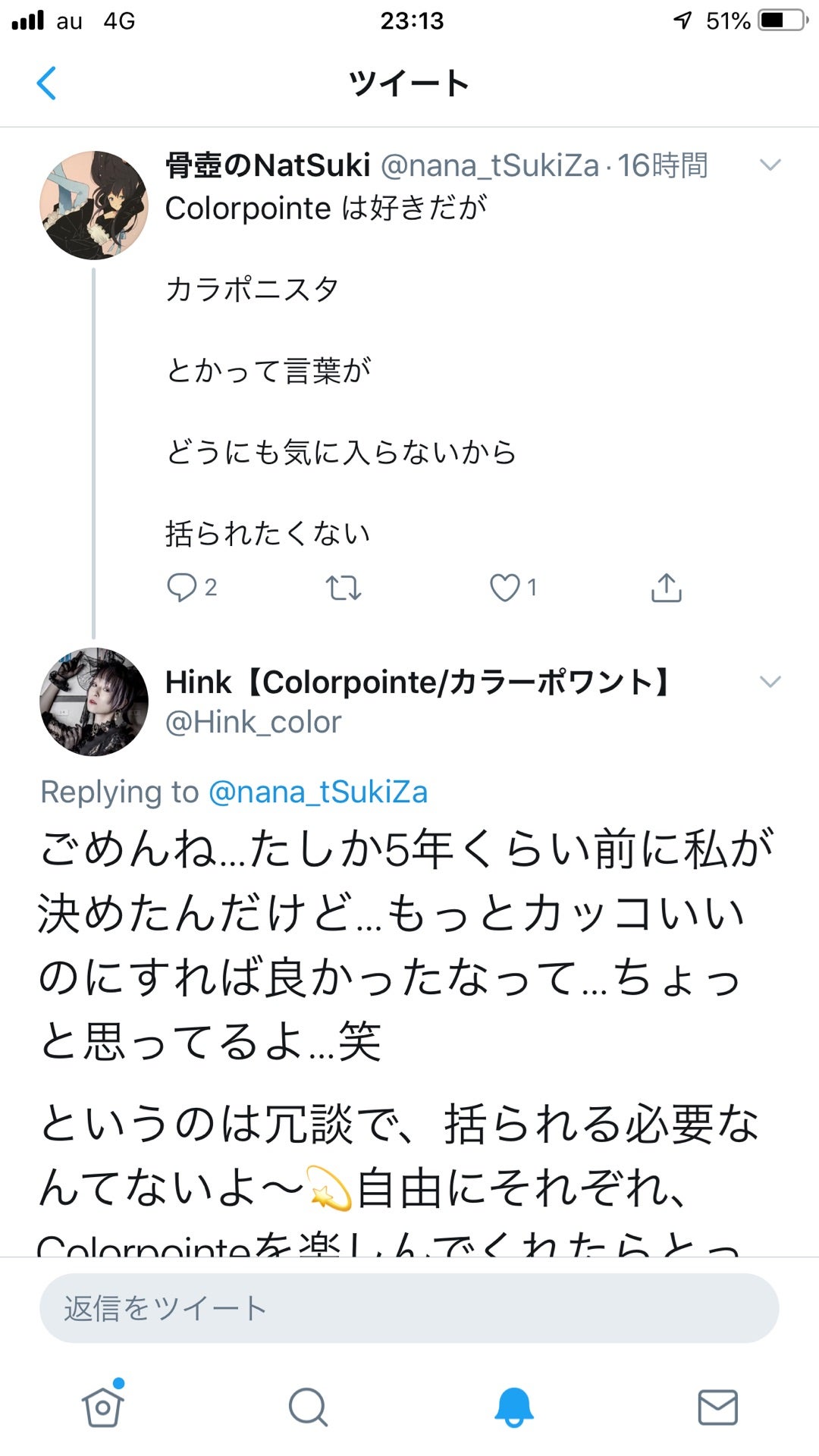819x1456 pixels.
Task: Toggle like on Hink's tweet thread
Action: pyautogui.click(x=507, y=588)
